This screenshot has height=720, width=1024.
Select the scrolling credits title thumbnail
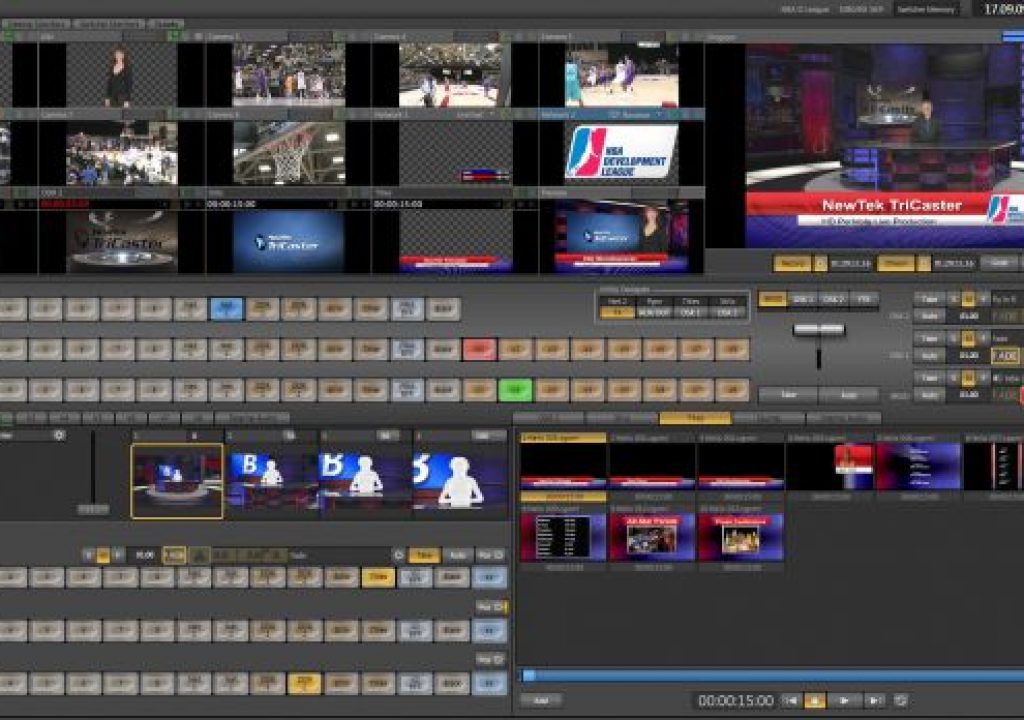pos(918,466)
